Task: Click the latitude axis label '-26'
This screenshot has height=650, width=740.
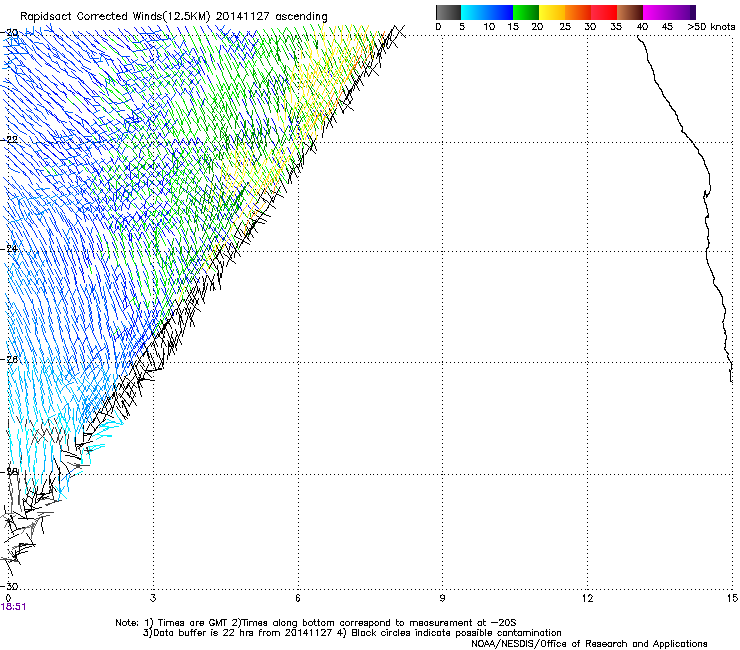Action: click(9, 360)
